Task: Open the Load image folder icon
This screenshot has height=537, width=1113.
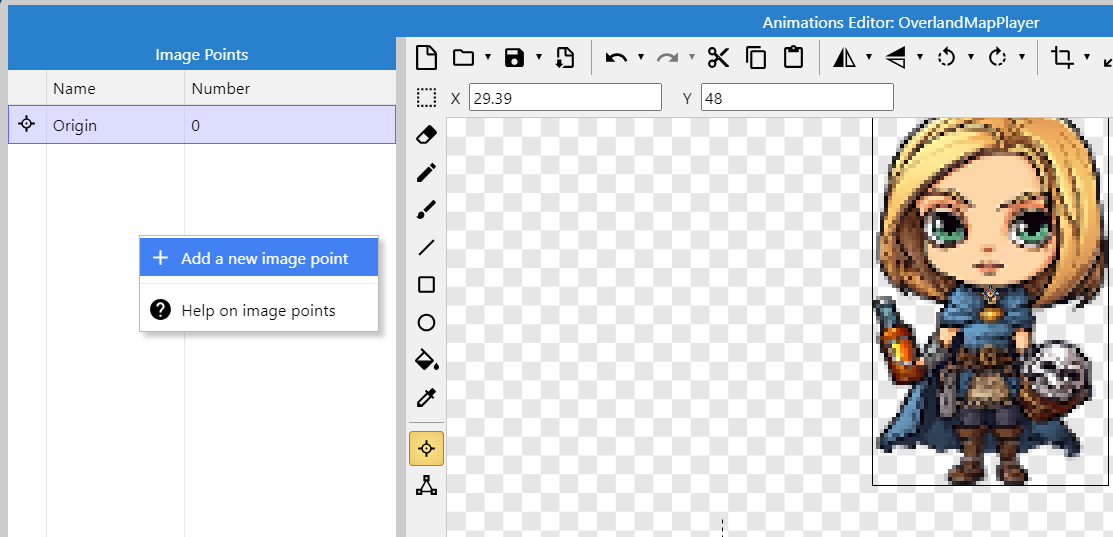Action: [x=464, y=57]
